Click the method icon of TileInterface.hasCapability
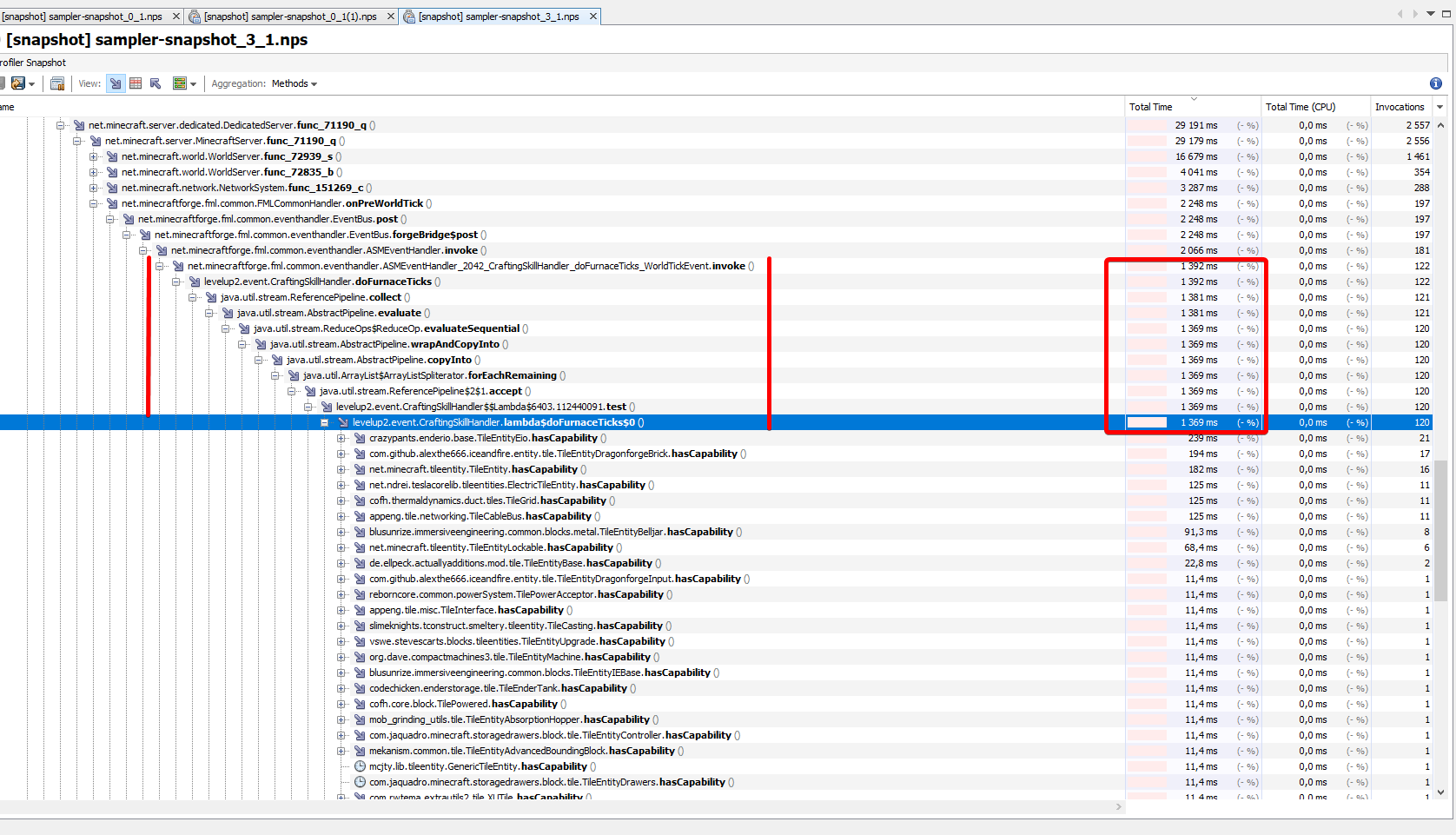The width and height of the screenshot is (1456, 835). coord(360,610)
